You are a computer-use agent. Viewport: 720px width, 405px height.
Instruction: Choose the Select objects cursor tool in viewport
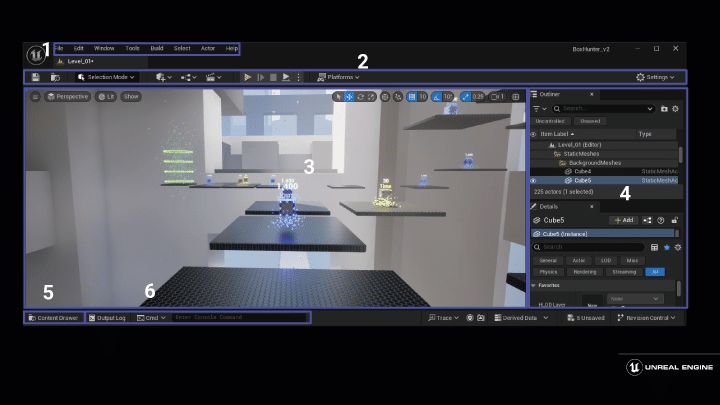tap(338, 96)
